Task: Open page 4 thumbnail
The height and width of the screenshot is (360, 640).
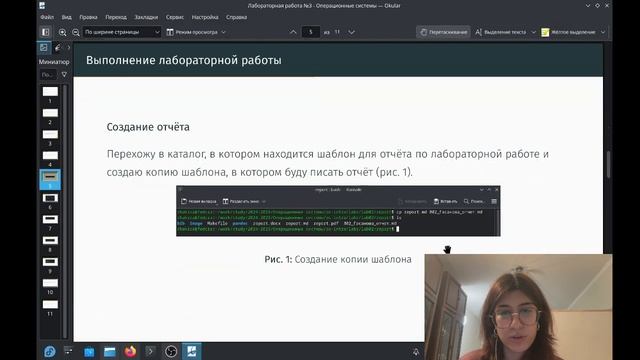Action: 50,156
